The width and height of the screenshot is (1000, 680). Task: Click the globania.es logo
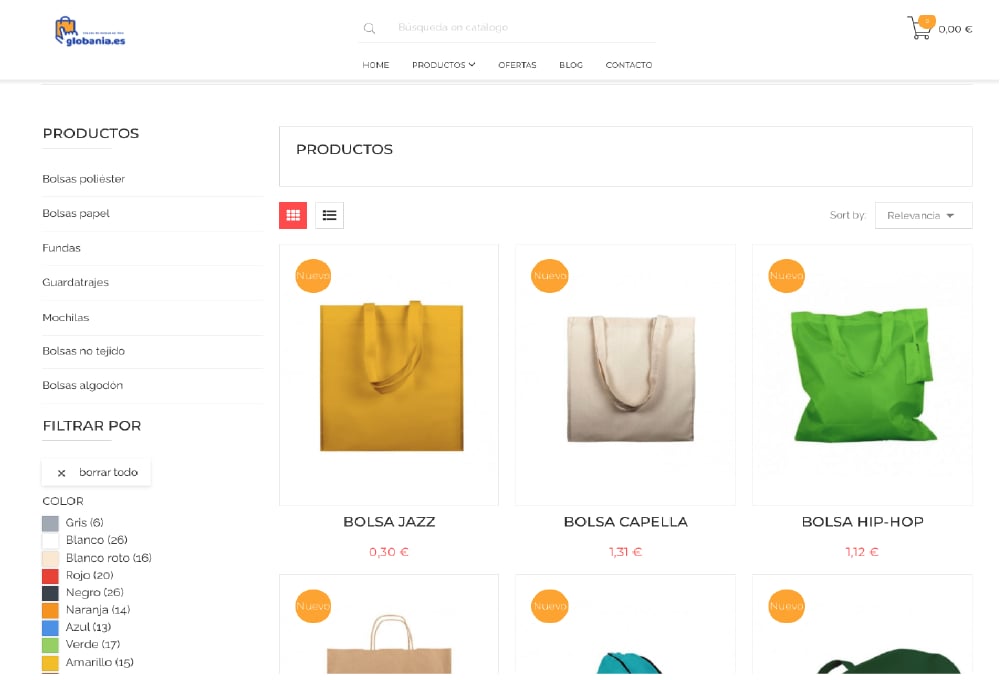click(x=90, y=31)
